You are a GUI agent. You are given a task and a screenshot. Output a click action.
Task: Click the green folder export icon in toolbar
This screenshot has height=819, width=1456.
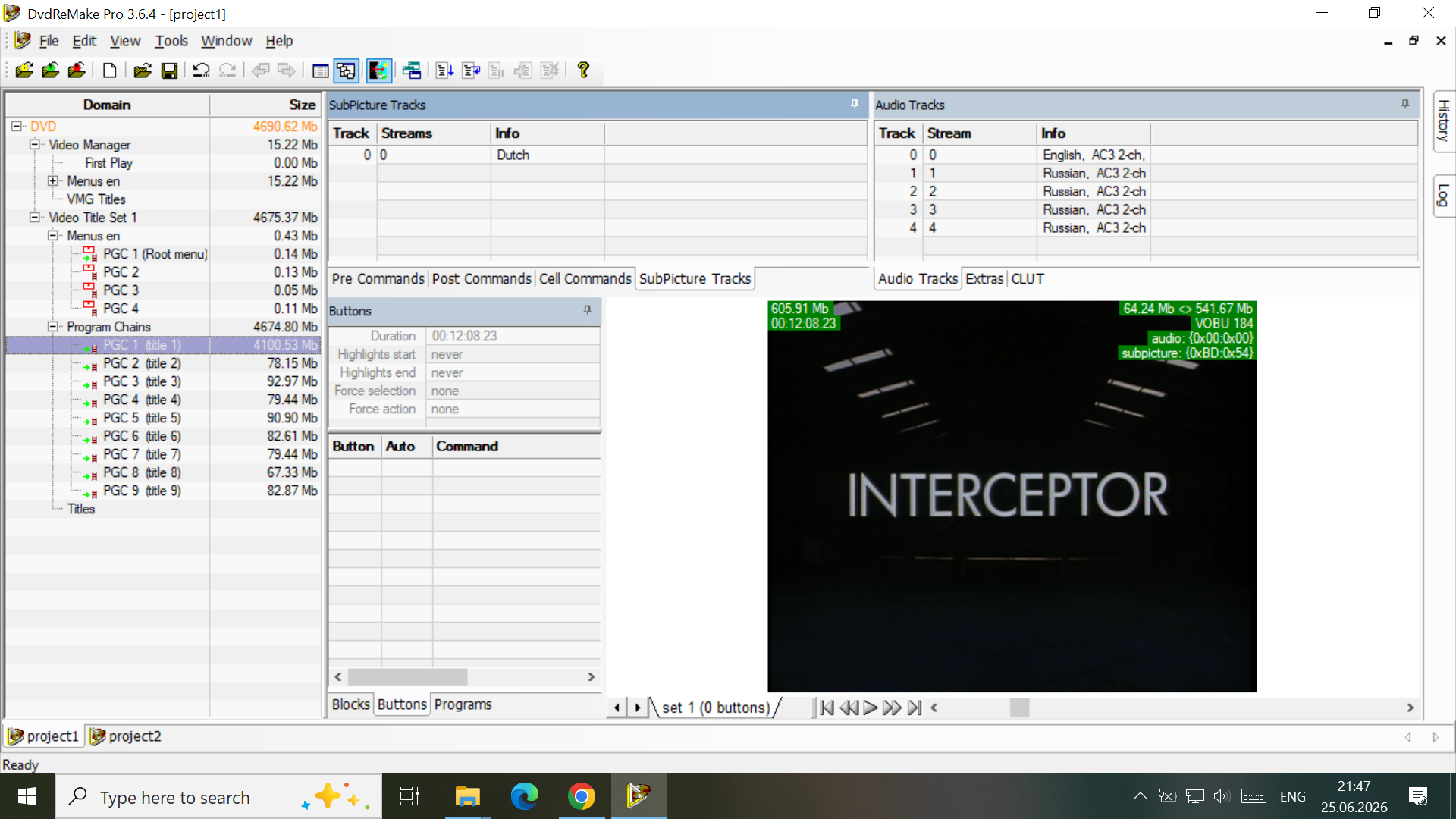51,71
